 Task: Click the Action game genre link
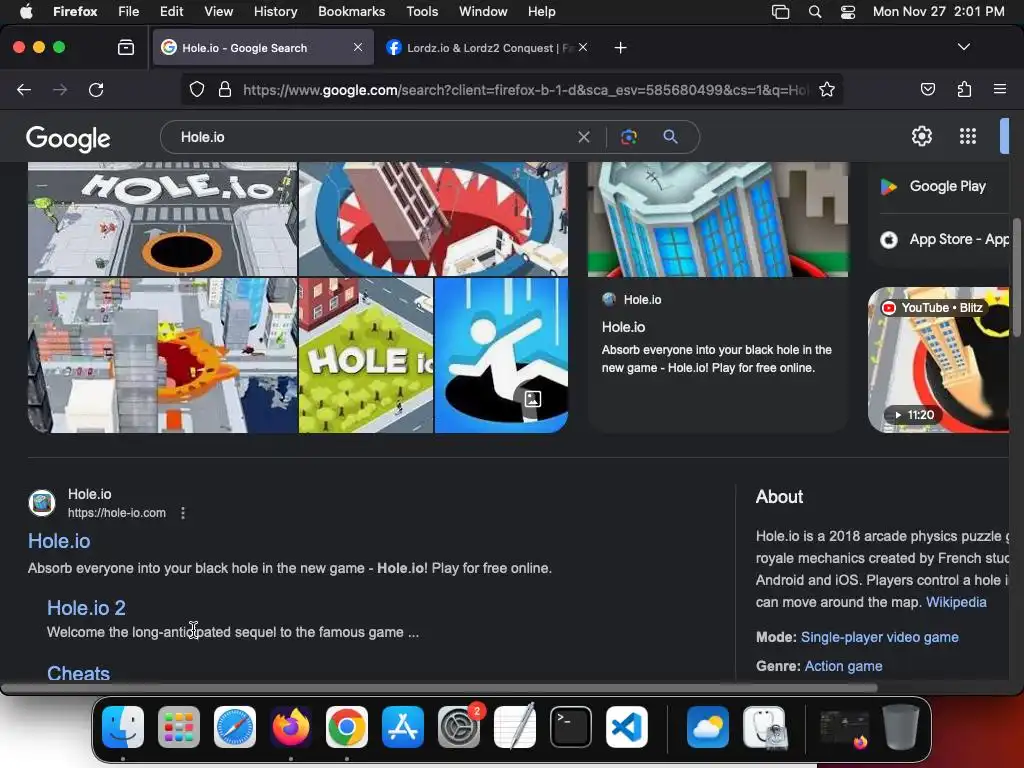[x=843, y=666]
